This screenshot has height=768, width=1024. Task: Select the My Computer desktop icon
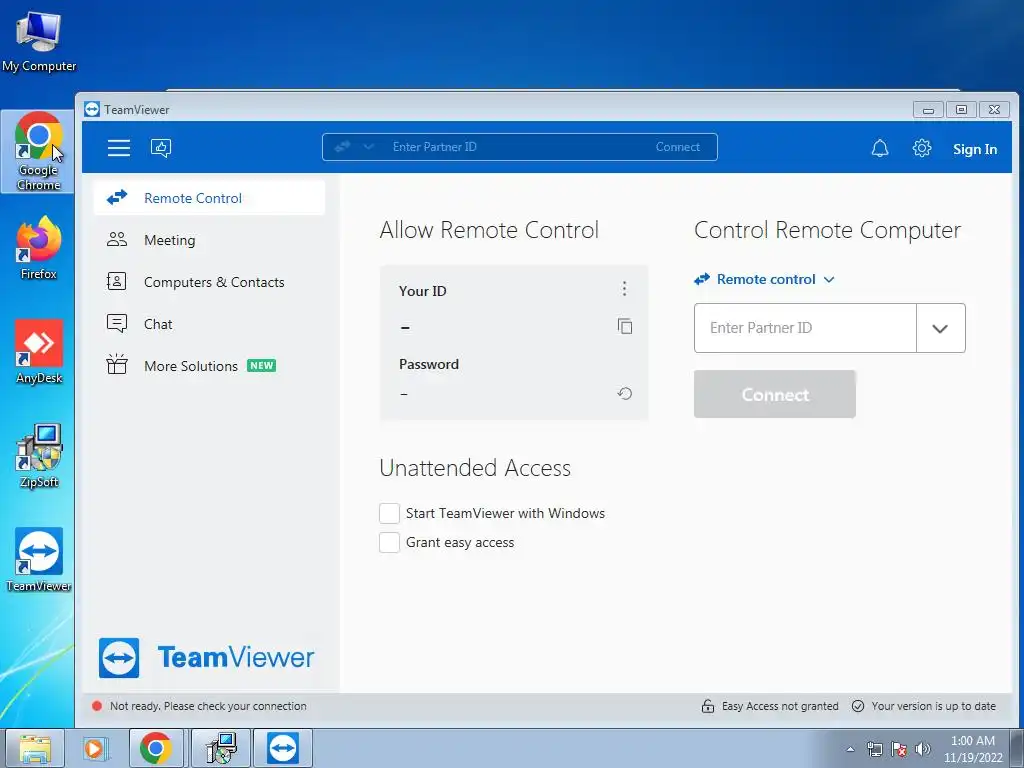(39, 40)
